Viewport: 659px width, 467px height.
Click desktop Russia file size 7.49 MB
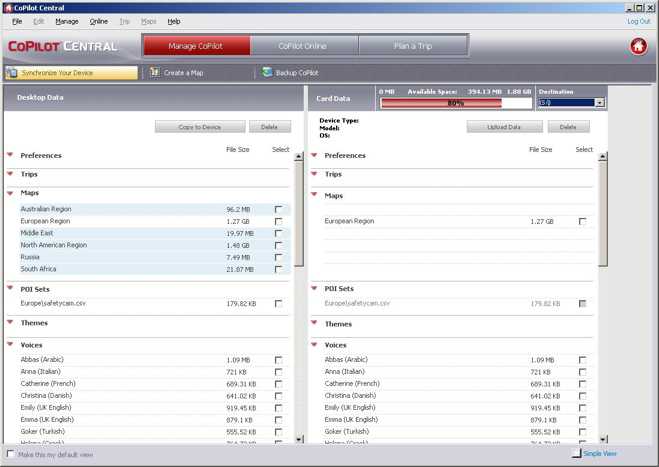(x=238, y=257)
